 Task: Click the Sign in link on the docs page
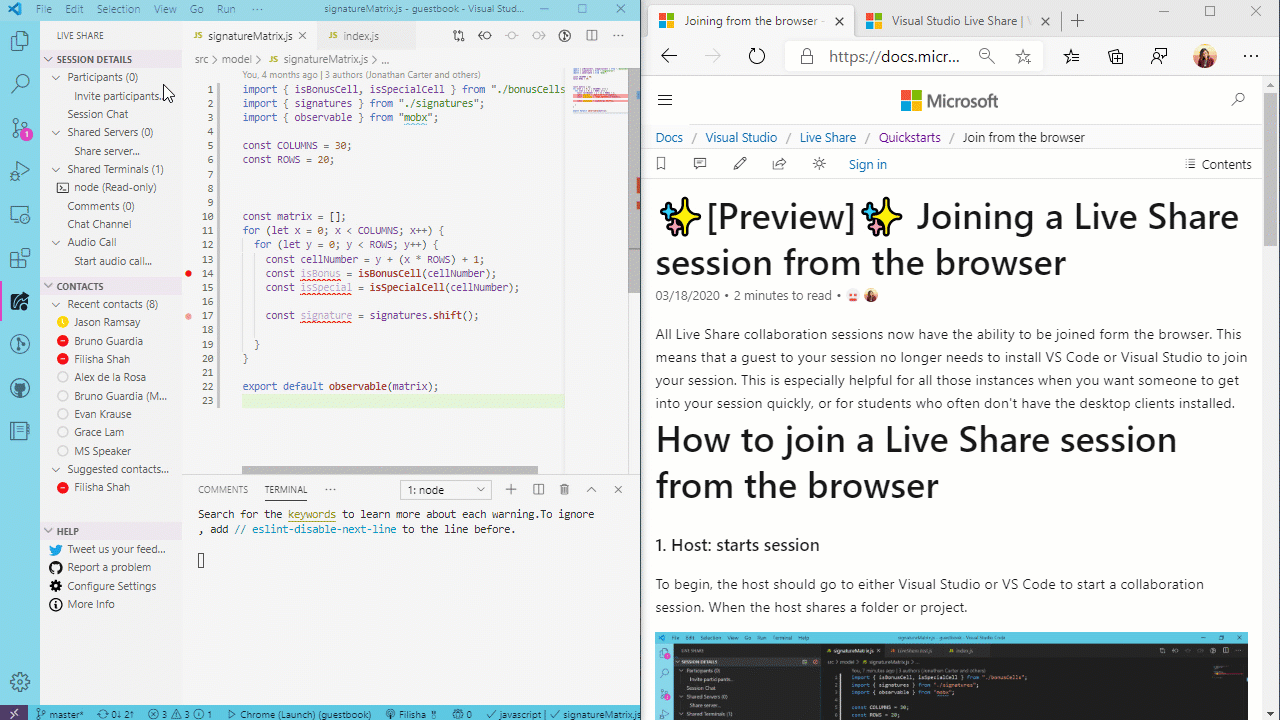(x=867, y=164)
